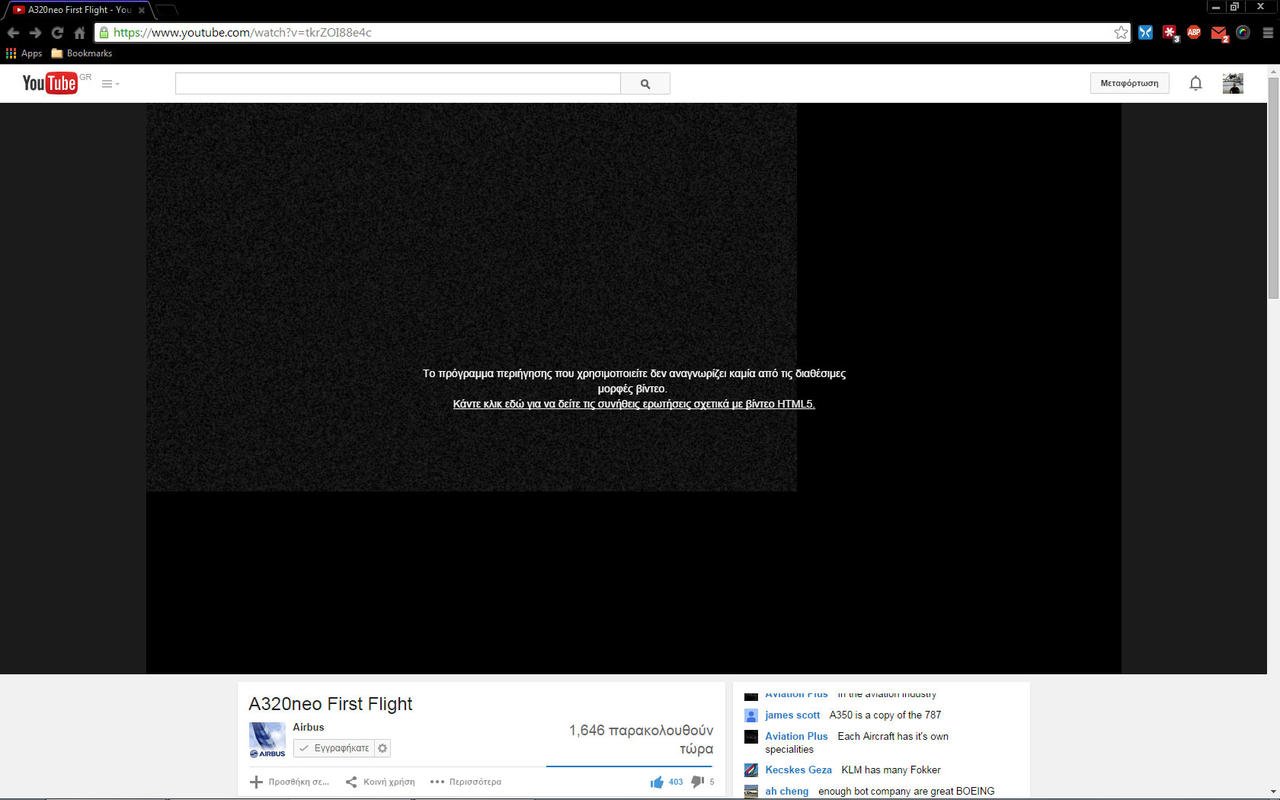Reload the current page
This screenshot has height=800, width=1280.
click(57, 32)
